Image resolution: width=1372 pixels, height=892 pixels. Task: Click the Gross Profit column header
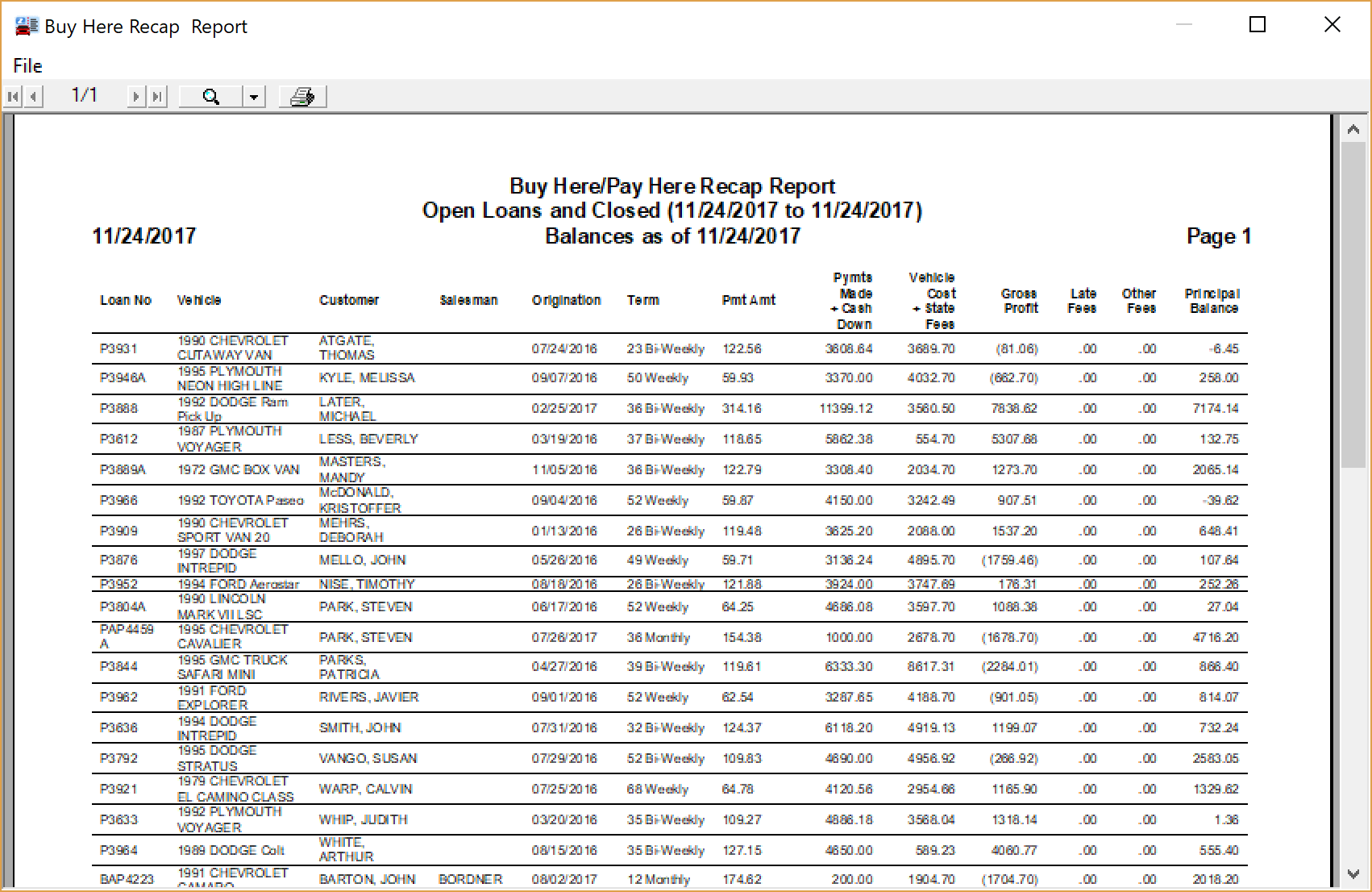click(x=1020, y=301)
